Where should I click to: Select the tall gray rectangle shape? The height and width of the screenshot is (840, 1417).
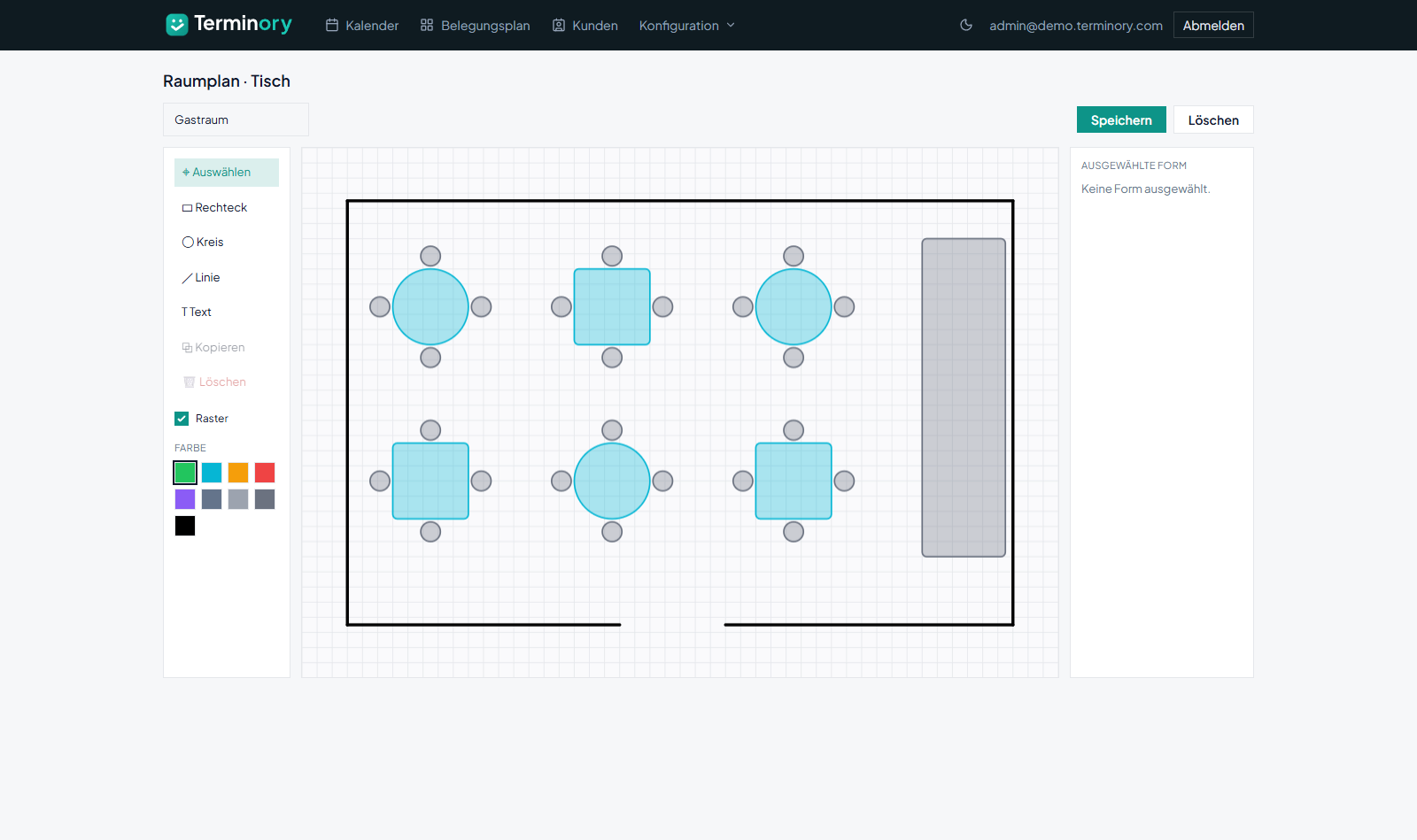click(x=964, y=397)
